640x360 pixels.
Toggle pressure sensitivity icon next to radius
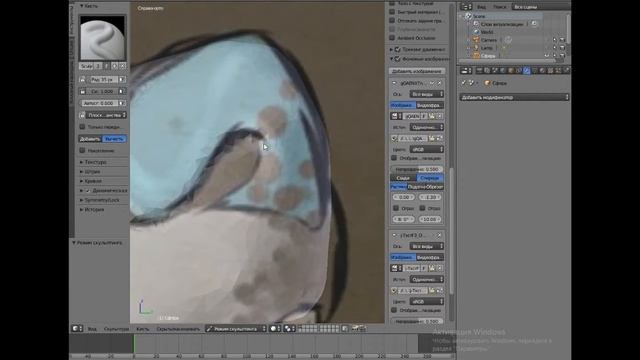click(122, 80)
